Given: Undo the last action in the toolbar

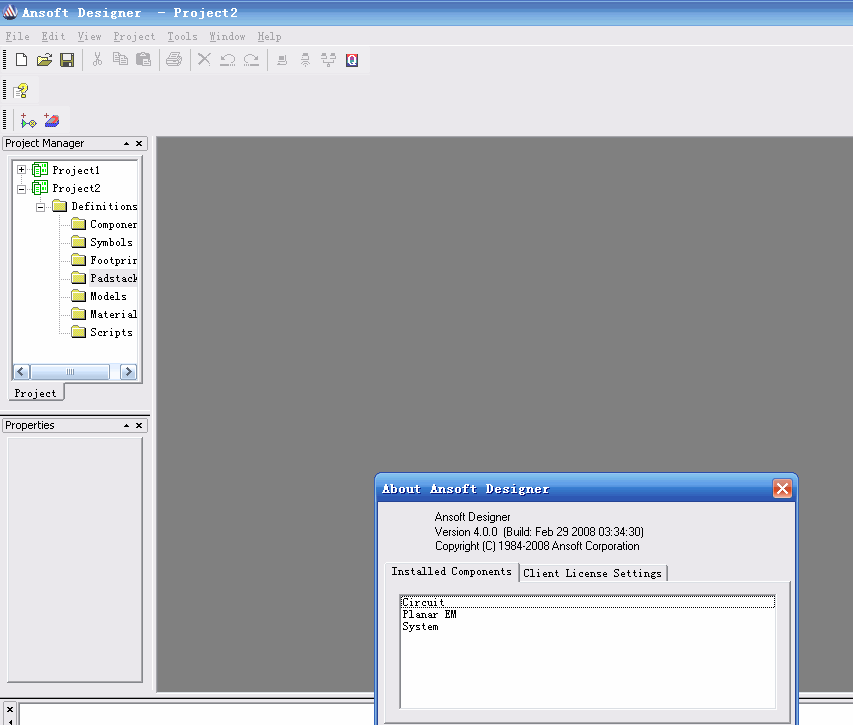Looking at the screenshot, I should [x=227, y=60].
